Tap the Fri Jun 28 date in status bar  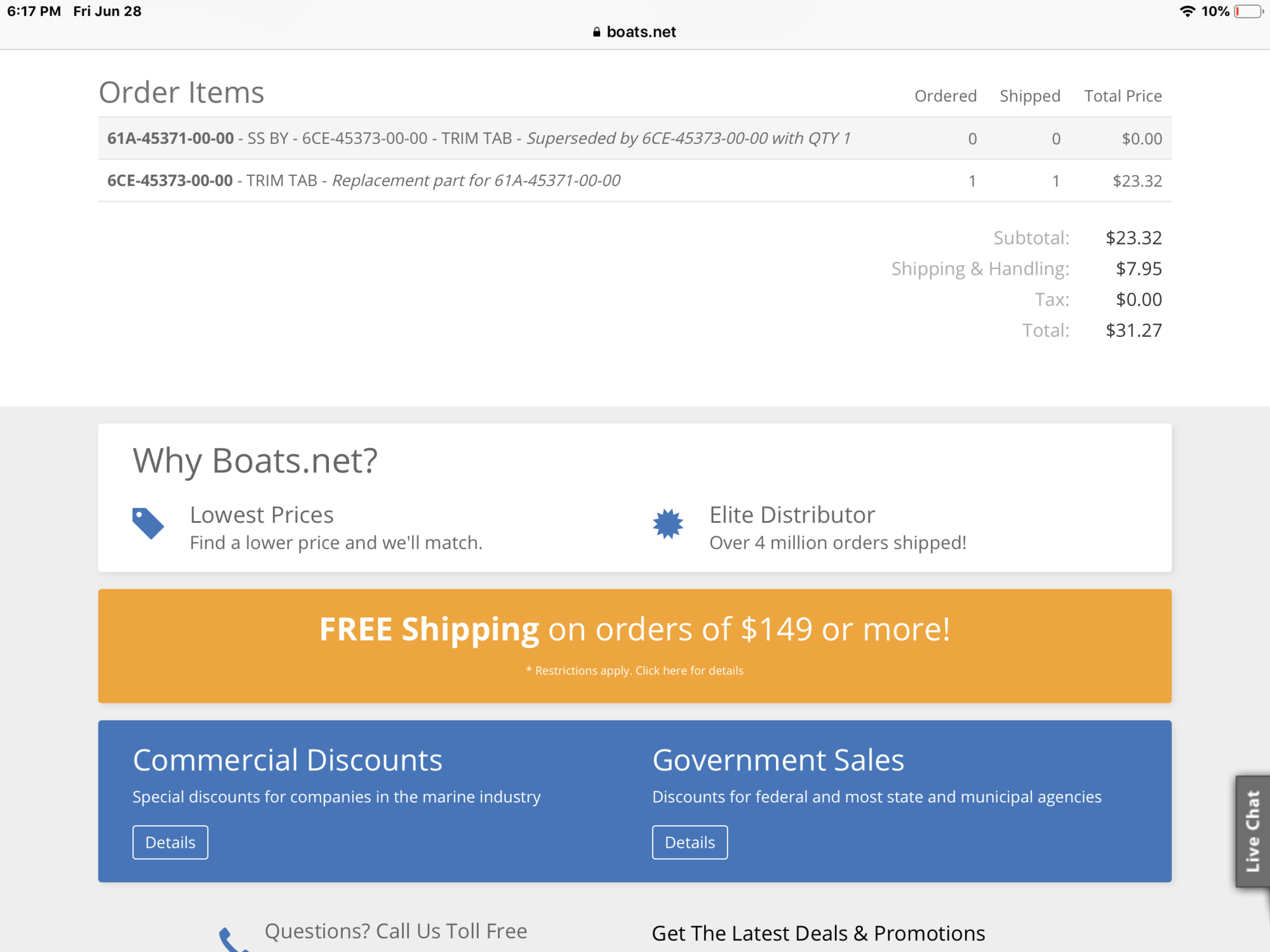click(107, 11)
